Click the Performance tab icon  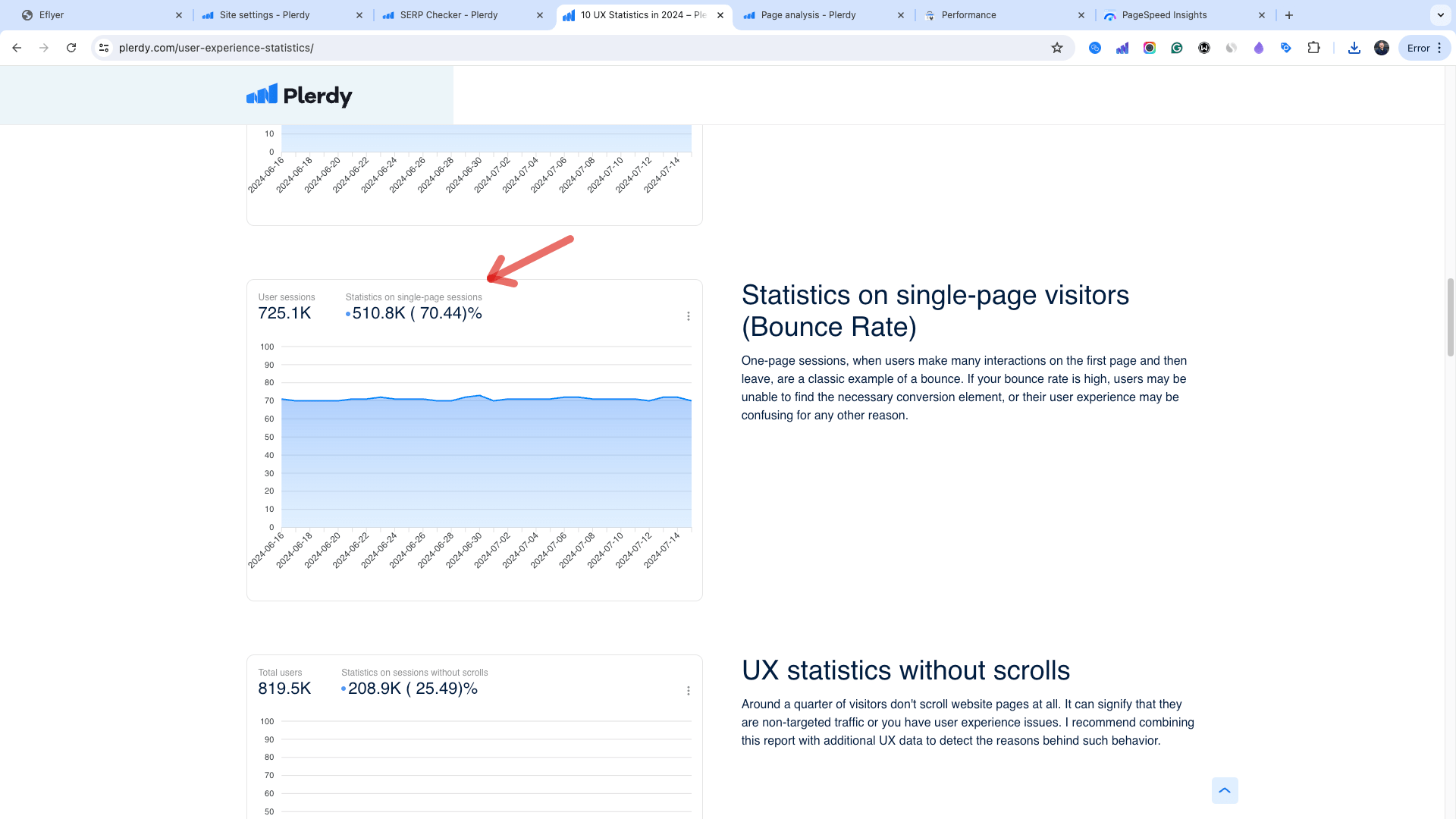(x=929, y=15)
